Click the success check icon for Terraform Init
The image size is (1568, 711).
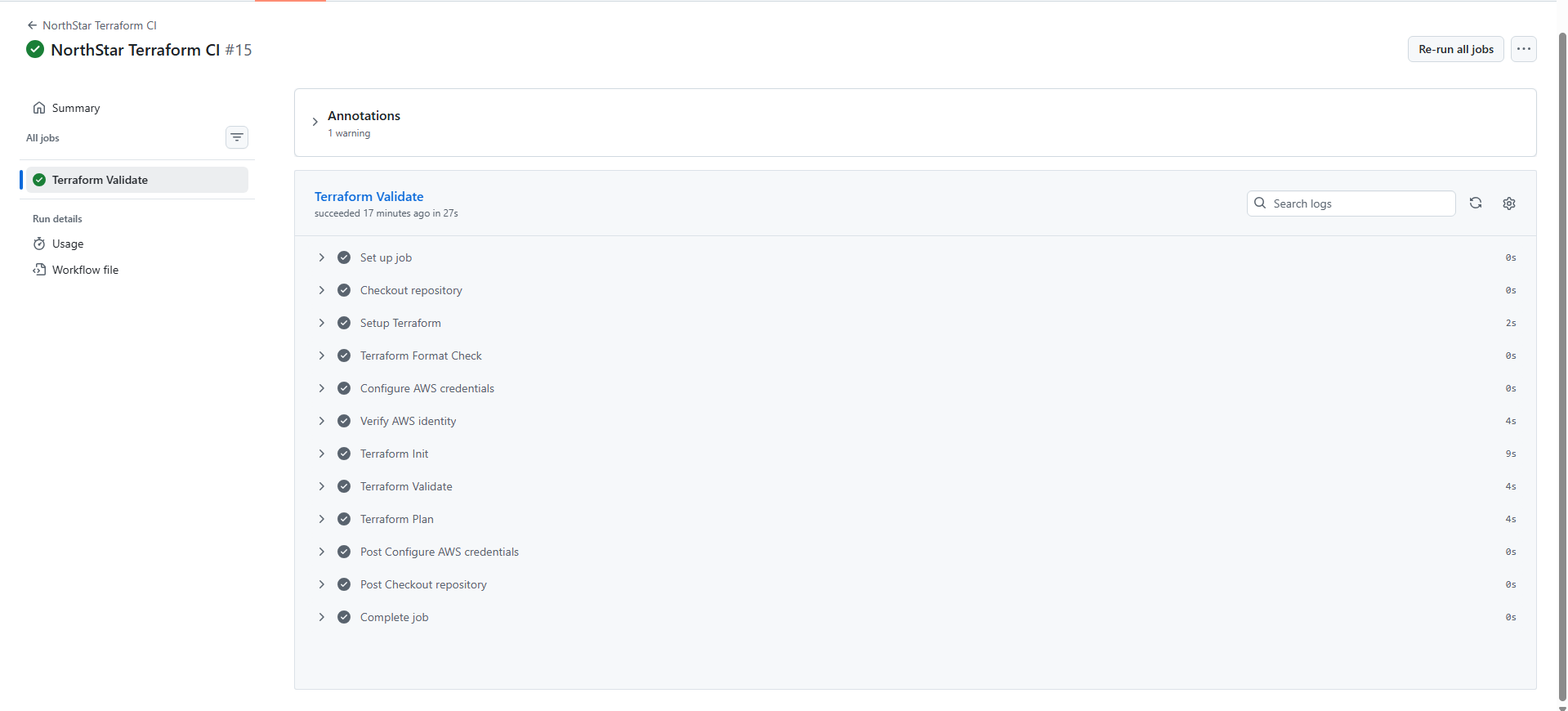click(344, 454)
